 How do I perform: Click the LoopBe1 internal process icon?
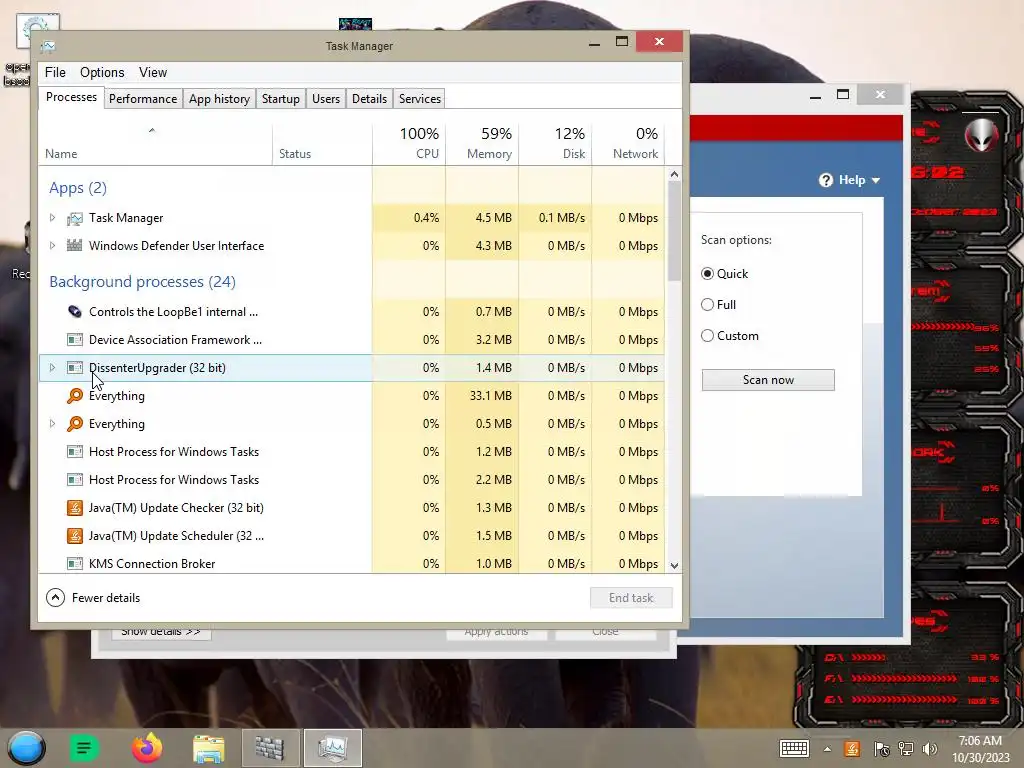[x=75, y=312]
